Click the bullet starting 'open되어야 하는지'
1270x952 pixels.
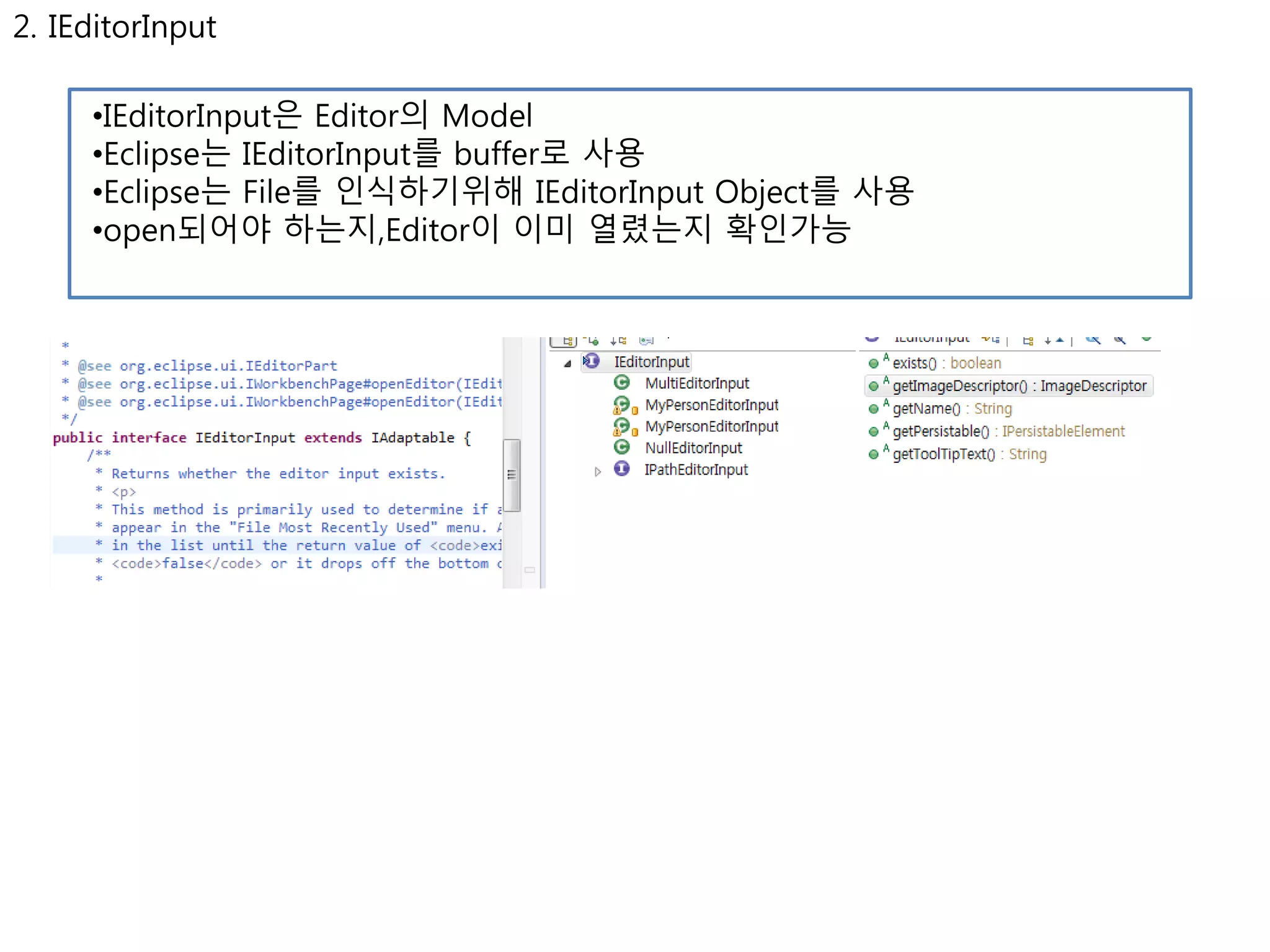click(x=471, y=230)
